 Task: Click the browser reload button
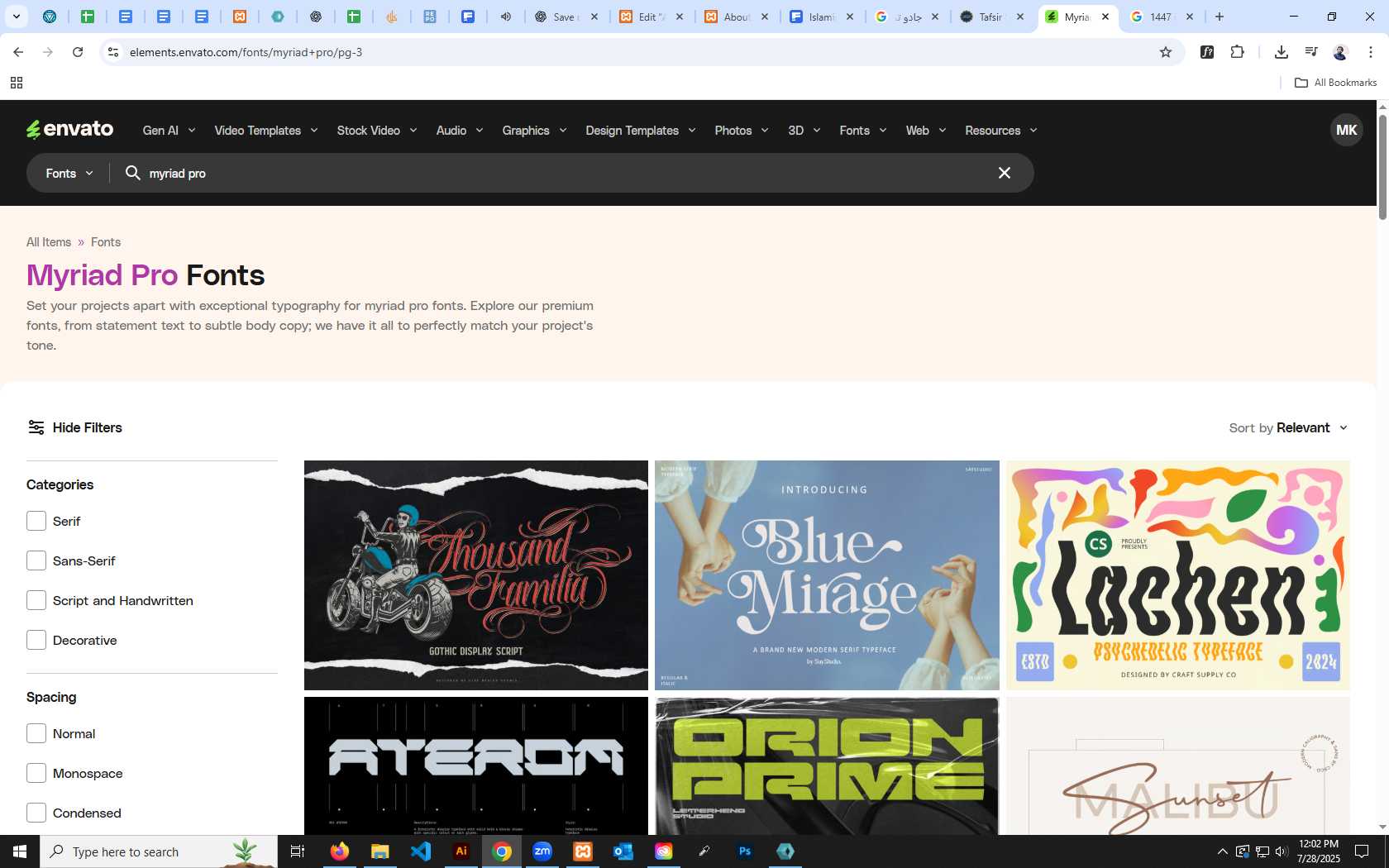78,52
